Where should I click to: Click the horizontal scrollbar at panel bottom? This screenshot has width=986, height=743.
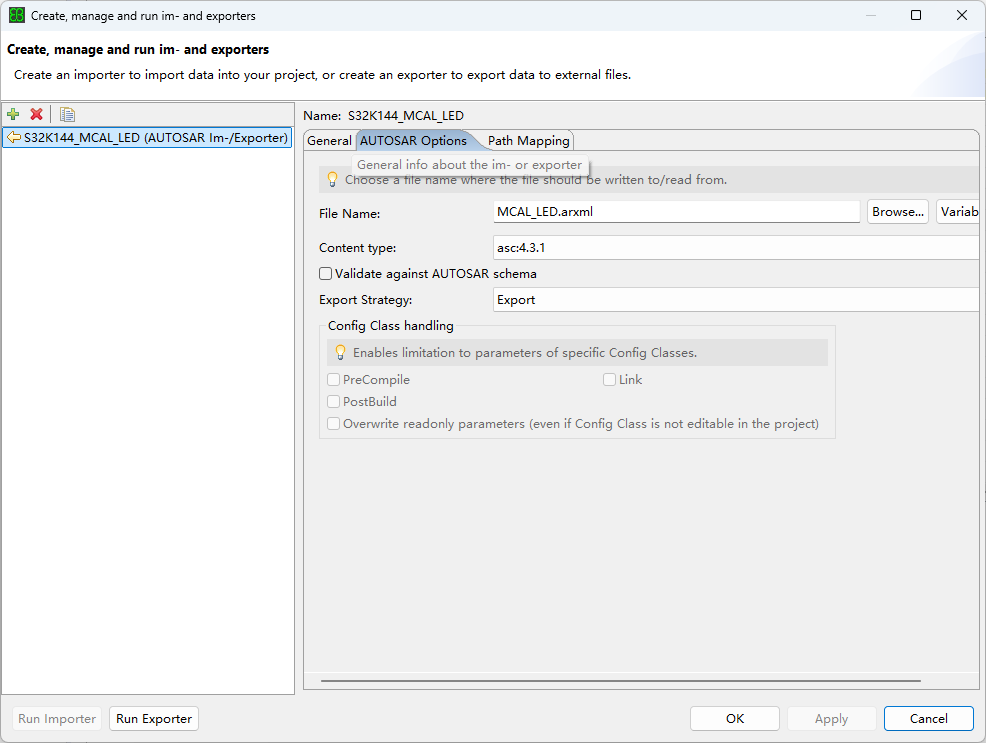click(620, 681)
